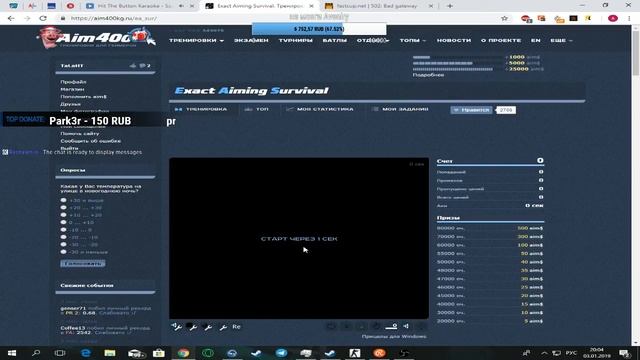Click the Нравится like button
This screenshot has width=640, height=360.
pyautogui.click(x=471, y=110)
